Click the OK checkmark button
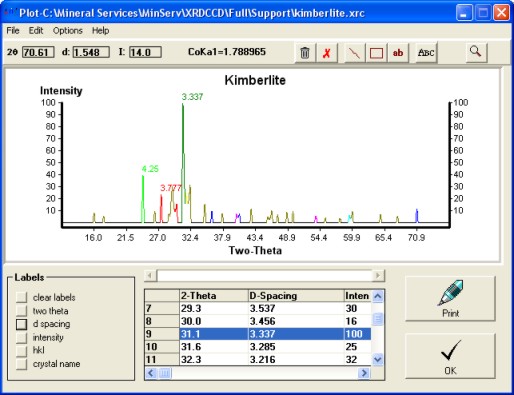 click(x=450, y=356)
